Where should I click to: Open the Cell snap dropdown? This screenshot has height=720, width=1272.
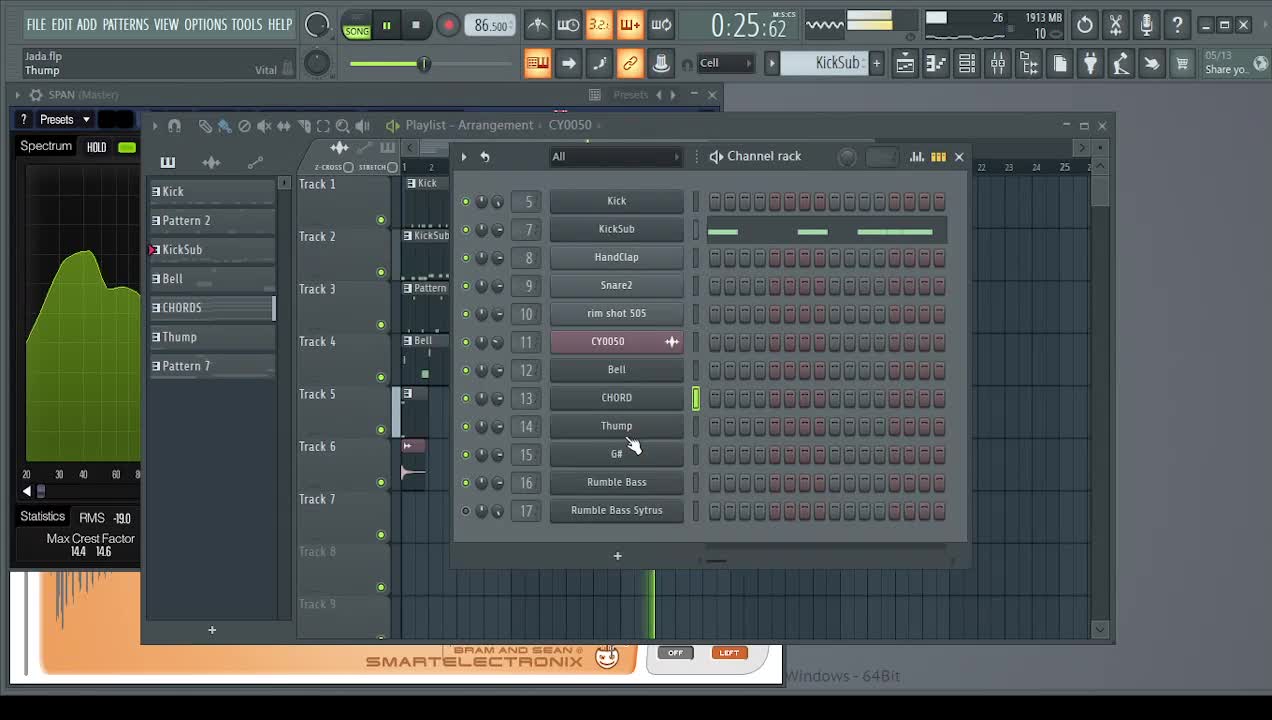click(x=726, y=63)
